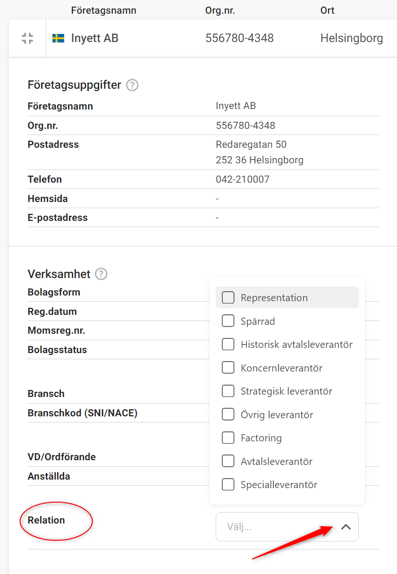Viewport: 397px width, 574px height.
Task: Tick the Övrig leverantör checkbox
Action: point(228,414)
